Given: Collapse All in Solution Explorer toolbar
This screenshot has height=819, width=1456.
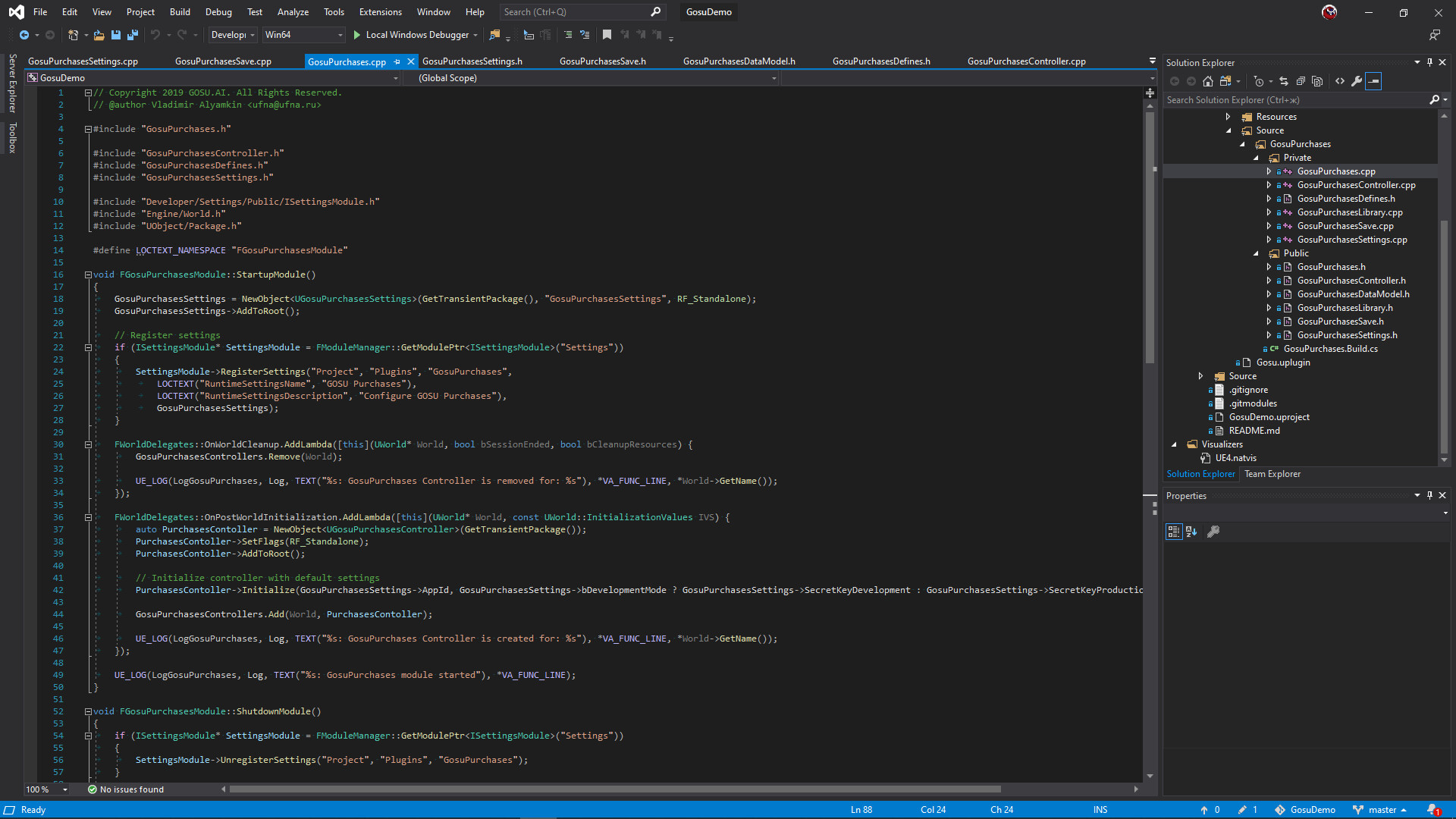Looking at the screenshot, I should tap(1301, 81).
